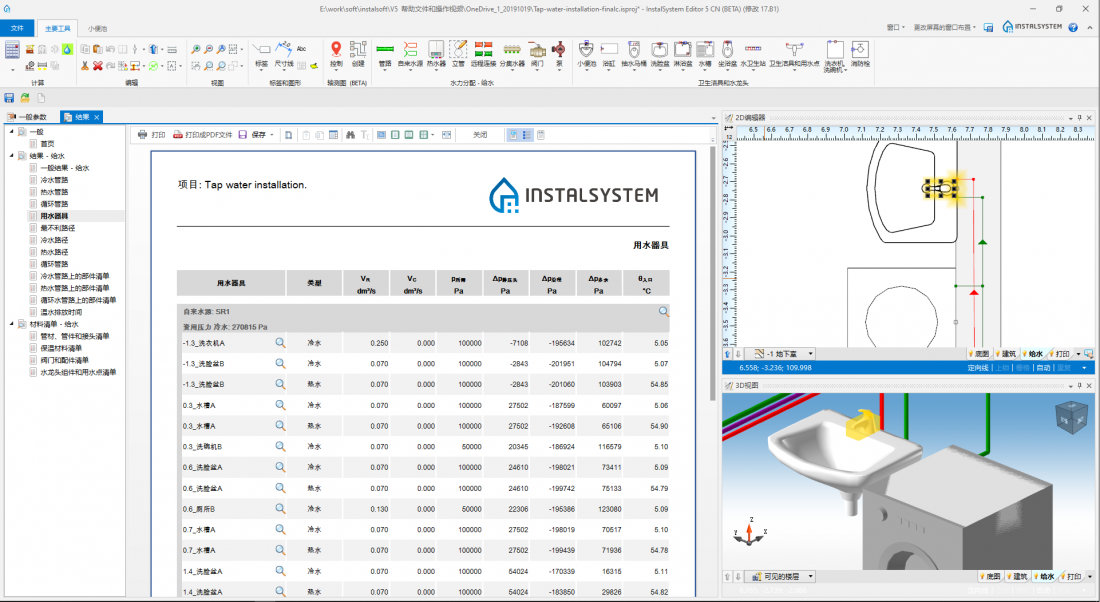Collapse the 材料清单 - 给水 tree node
The height and width of the screenshot is (602, 1100).
11,324
